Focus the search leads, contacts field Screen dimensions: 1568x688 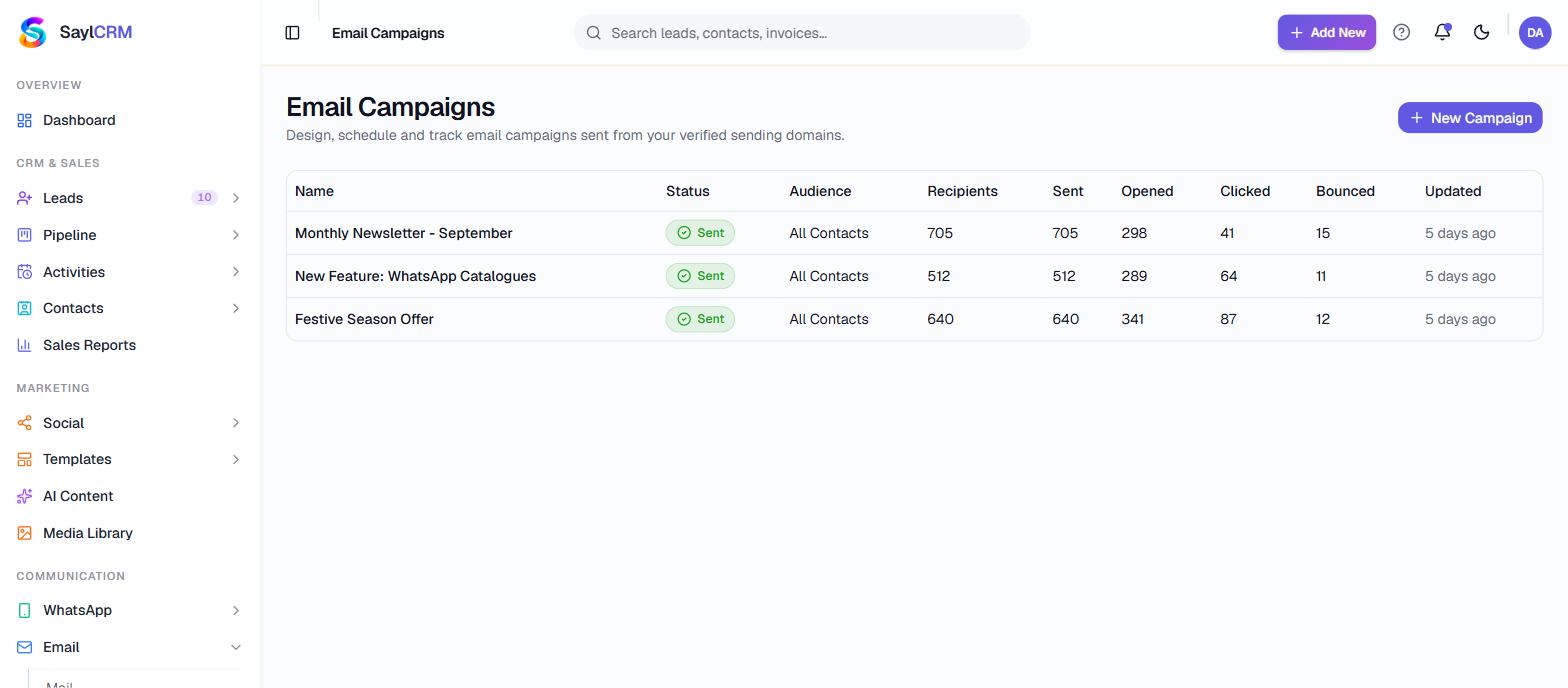(802, 33)
